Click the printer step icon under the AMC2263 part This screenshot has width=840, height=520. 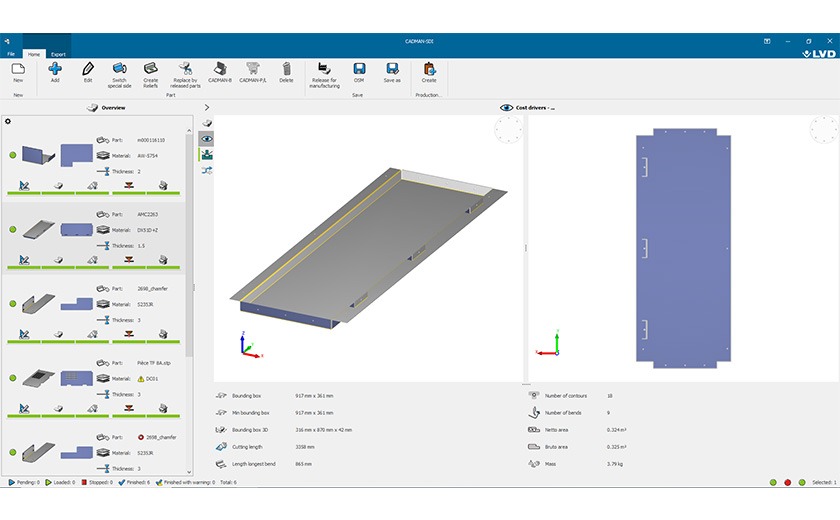[x=163, y=260]
